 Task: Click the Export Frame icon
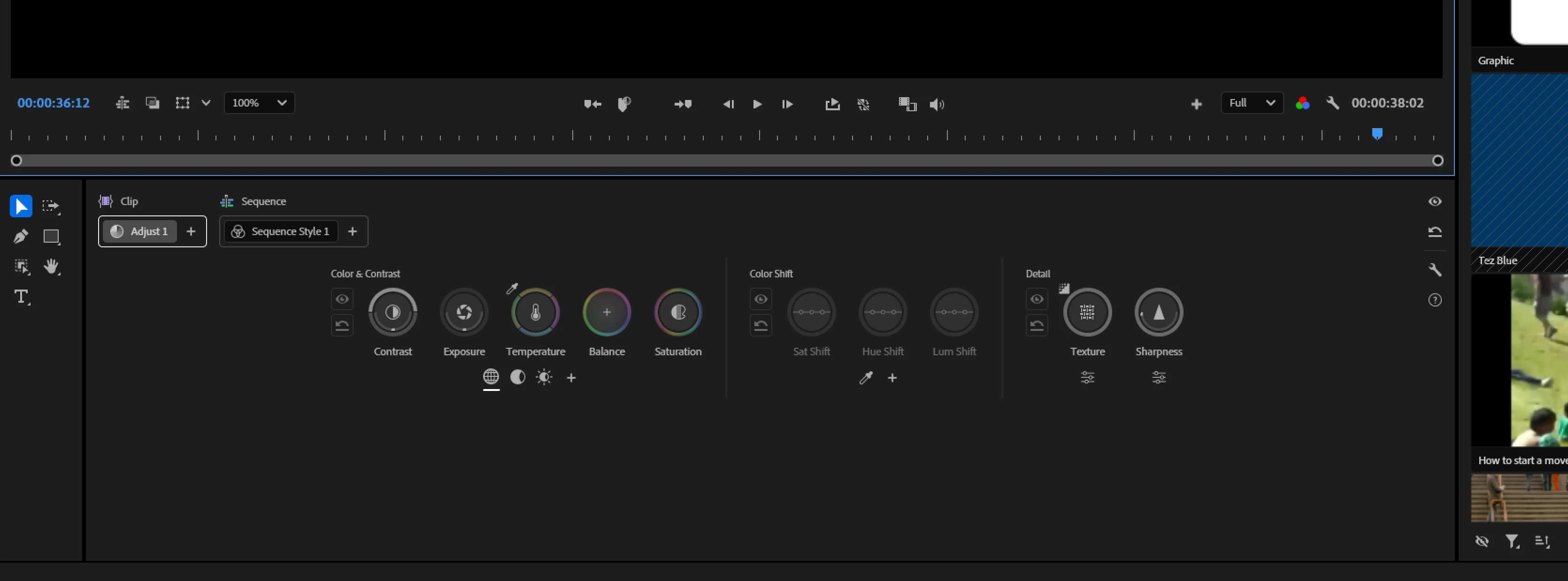(832, 104)
